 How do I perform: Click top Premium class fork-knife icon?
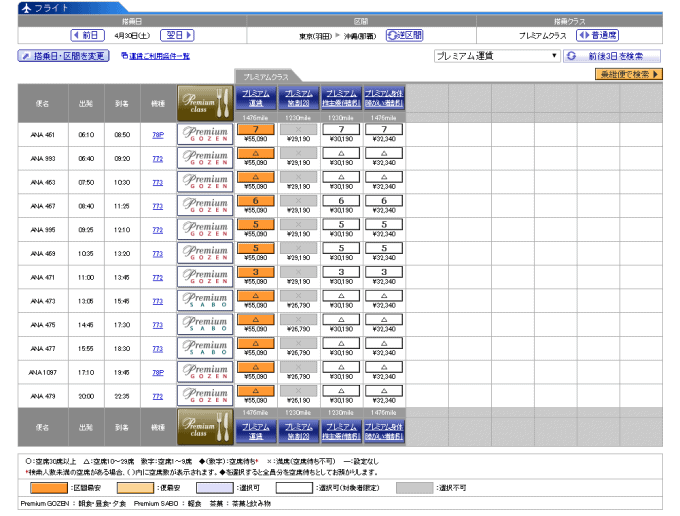pos(205,103)
